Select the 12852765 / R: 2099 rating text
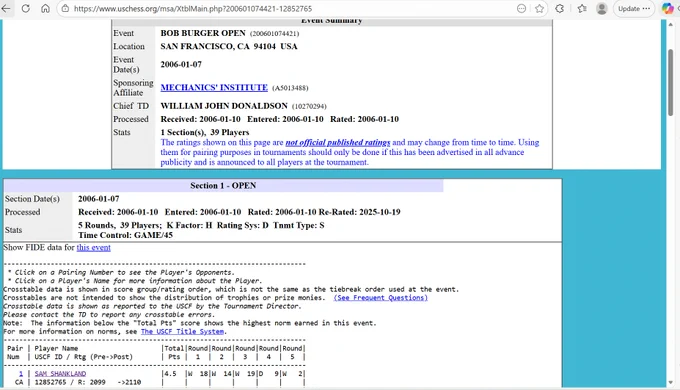680x390 pixels. coord(70,382)
